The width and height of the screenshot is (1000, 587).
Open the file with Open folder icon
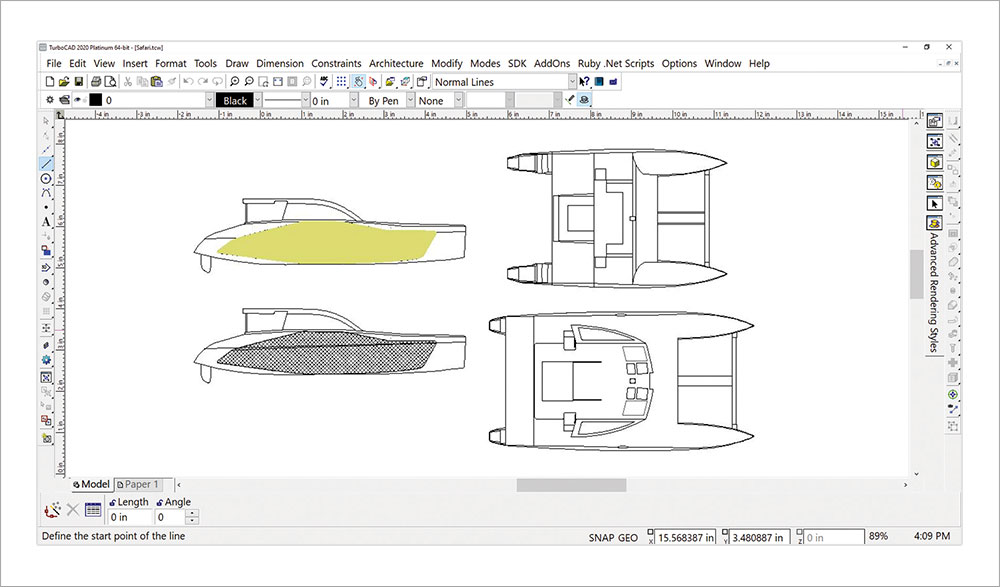pyautogui.click(x=64, y=82)
